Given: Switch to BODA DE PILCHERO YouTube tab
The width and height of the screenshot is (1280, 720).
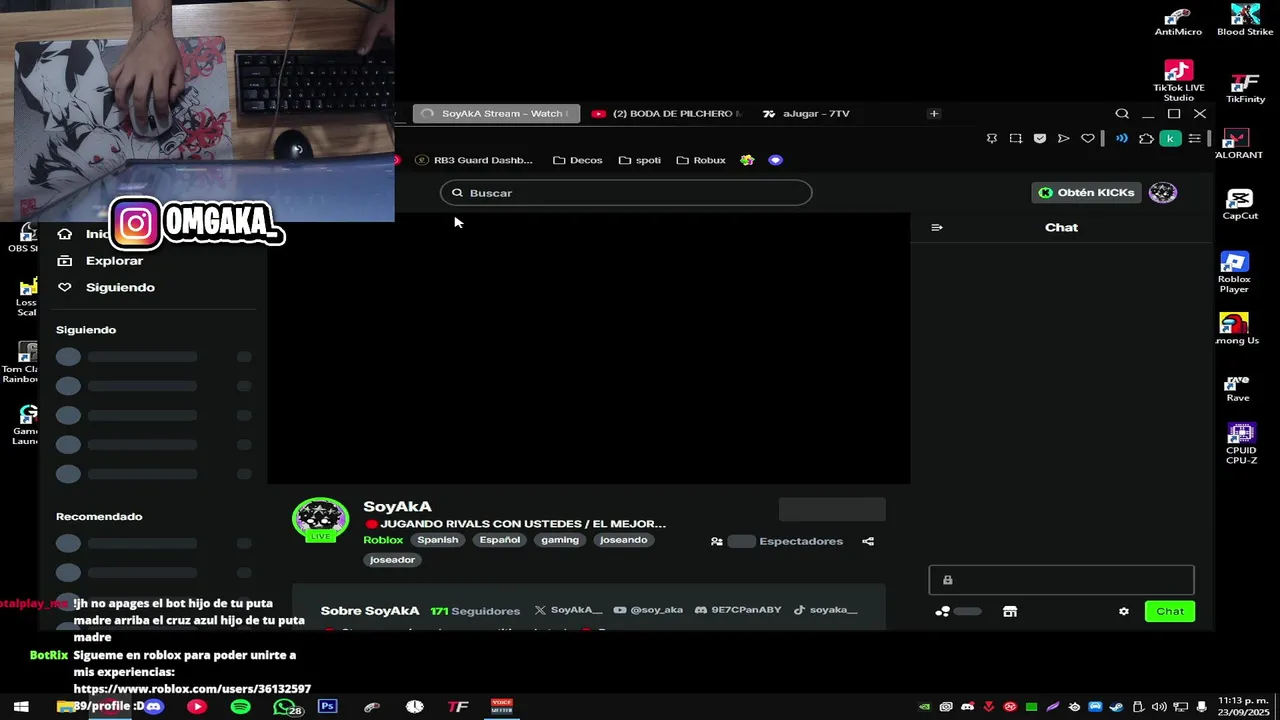Looking at the screenshot, I should (666, 114).
